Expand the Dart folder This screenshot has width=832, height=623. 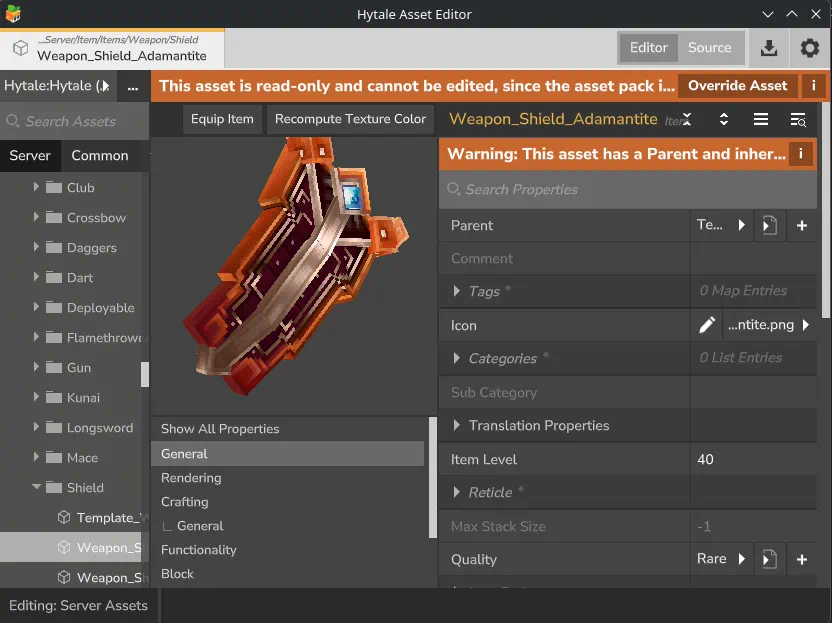(x=36, y=276)
